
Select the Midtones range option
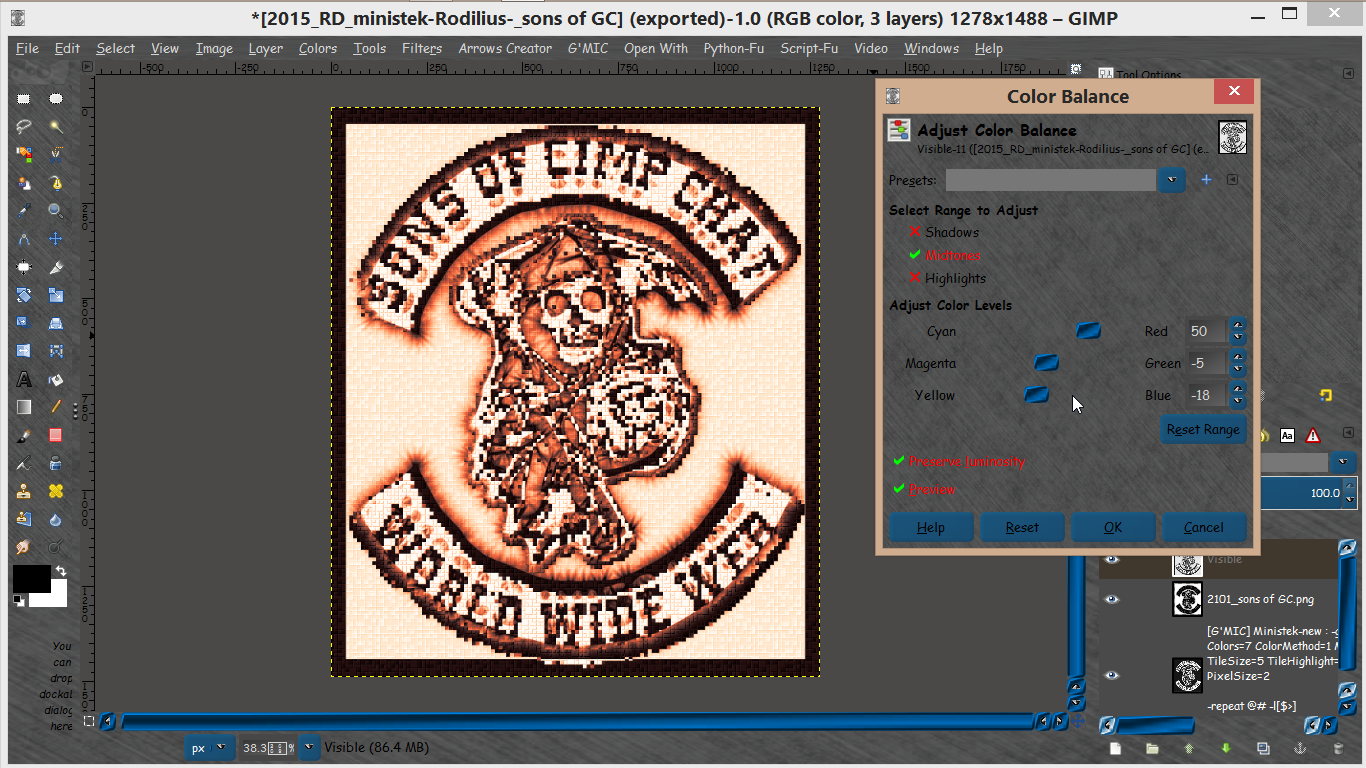click(x=944, y=255)
